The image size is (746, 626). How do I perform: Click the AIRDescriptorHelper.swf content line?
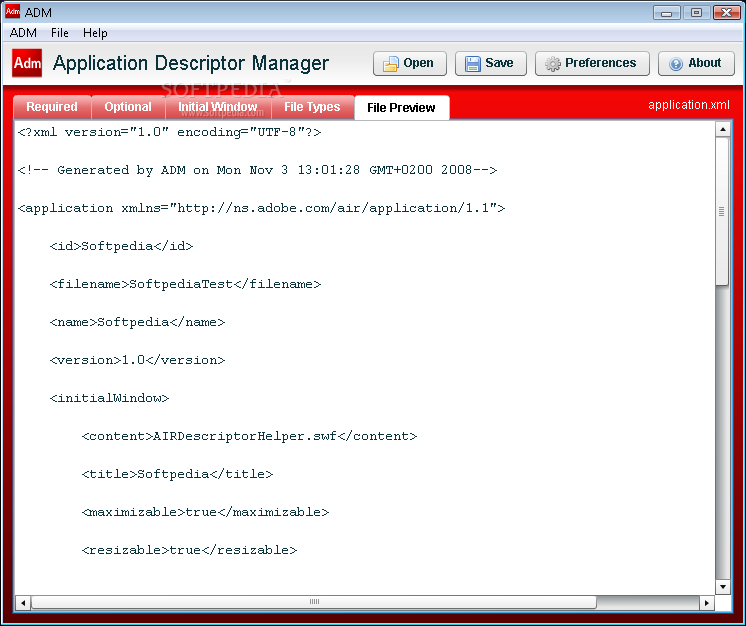[x=249, y=436]
